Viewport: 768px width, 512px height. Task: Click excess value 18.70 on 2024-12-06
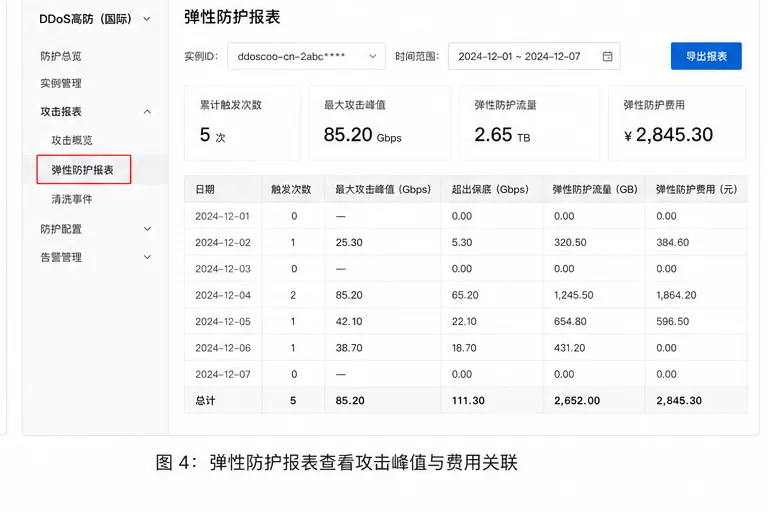point(464,348)
